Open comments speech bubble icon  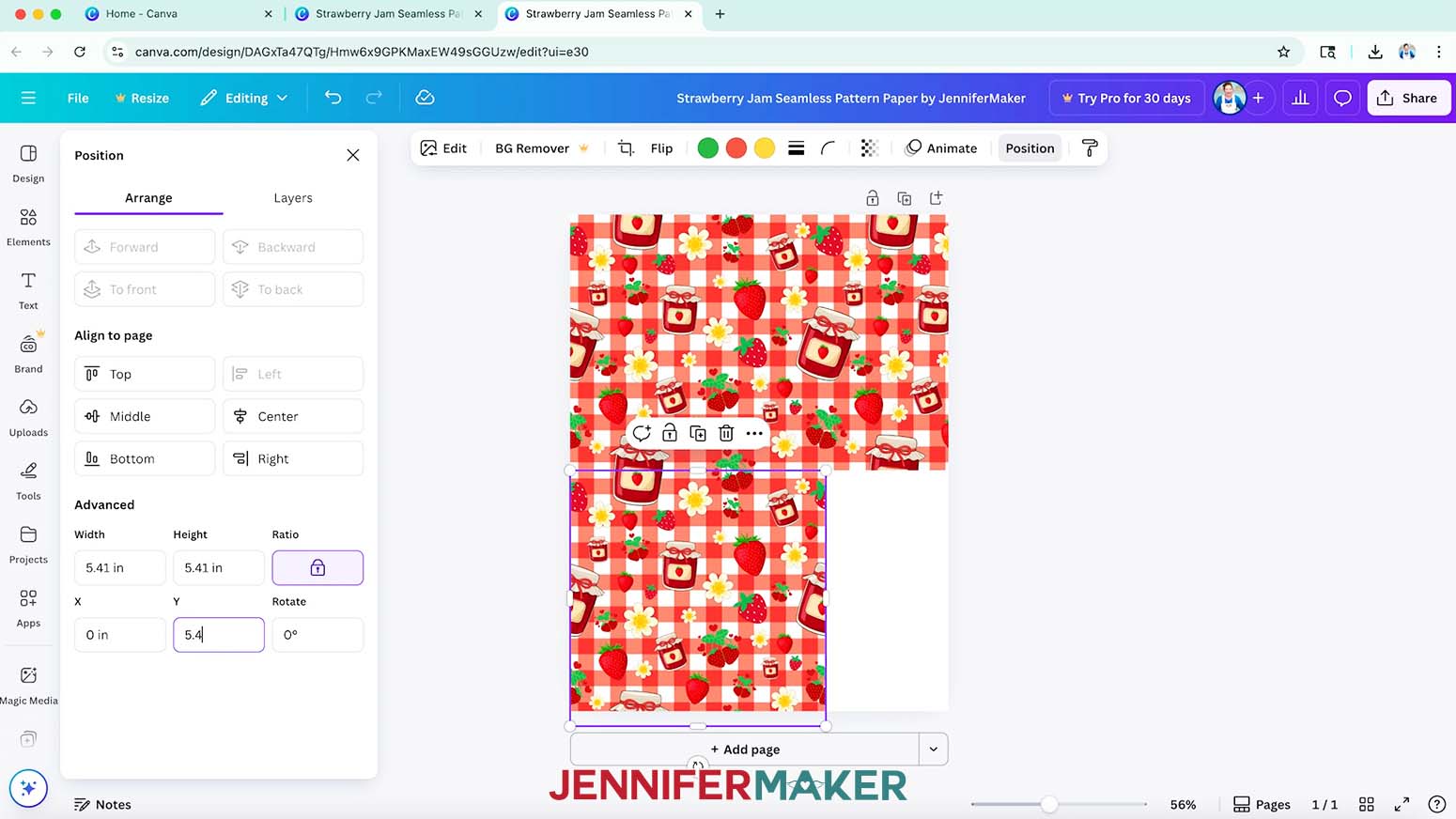1342,98
